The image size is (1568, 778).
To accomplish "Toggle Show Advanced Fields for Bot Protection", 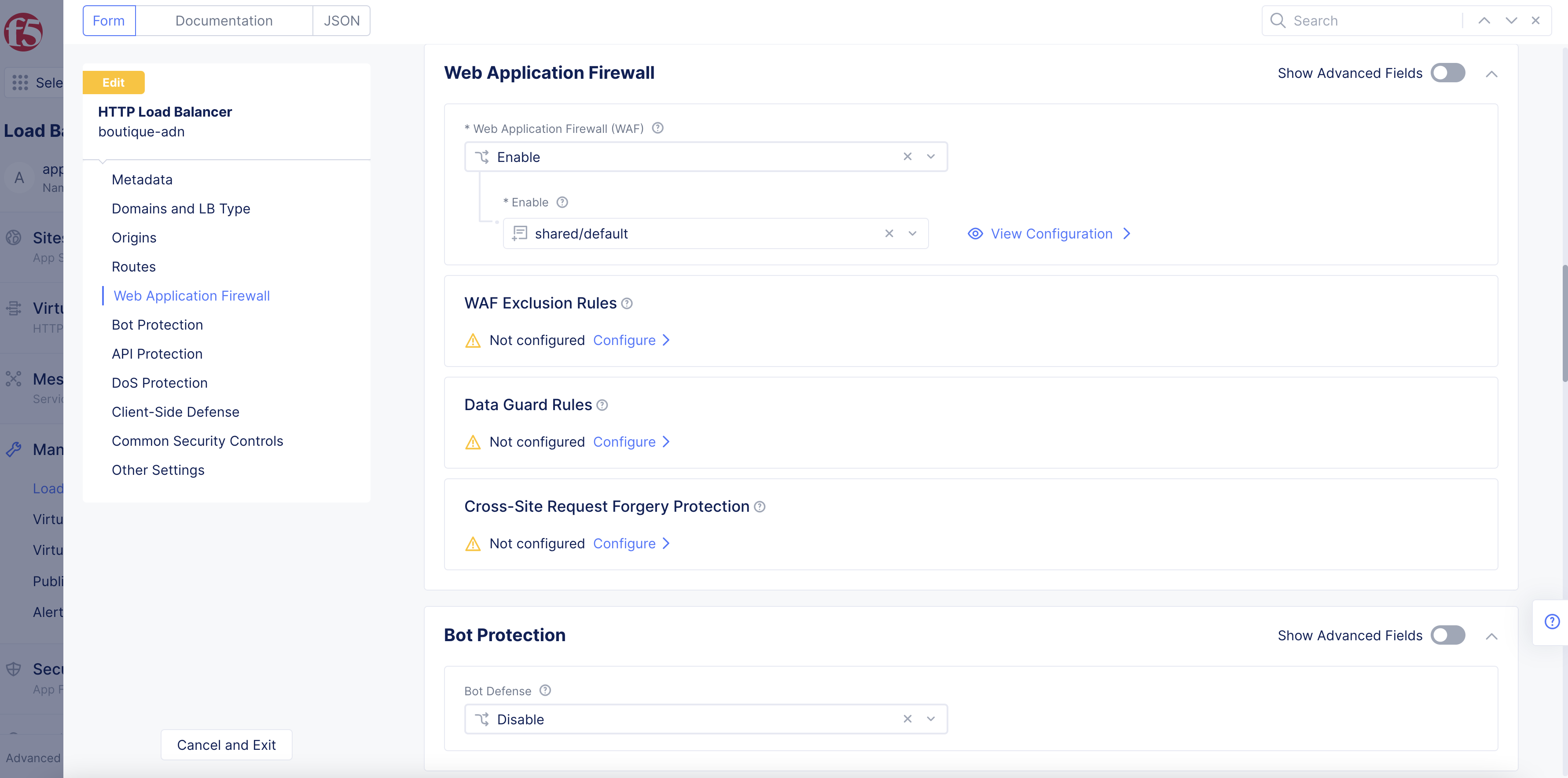I will coord(1447,635).
